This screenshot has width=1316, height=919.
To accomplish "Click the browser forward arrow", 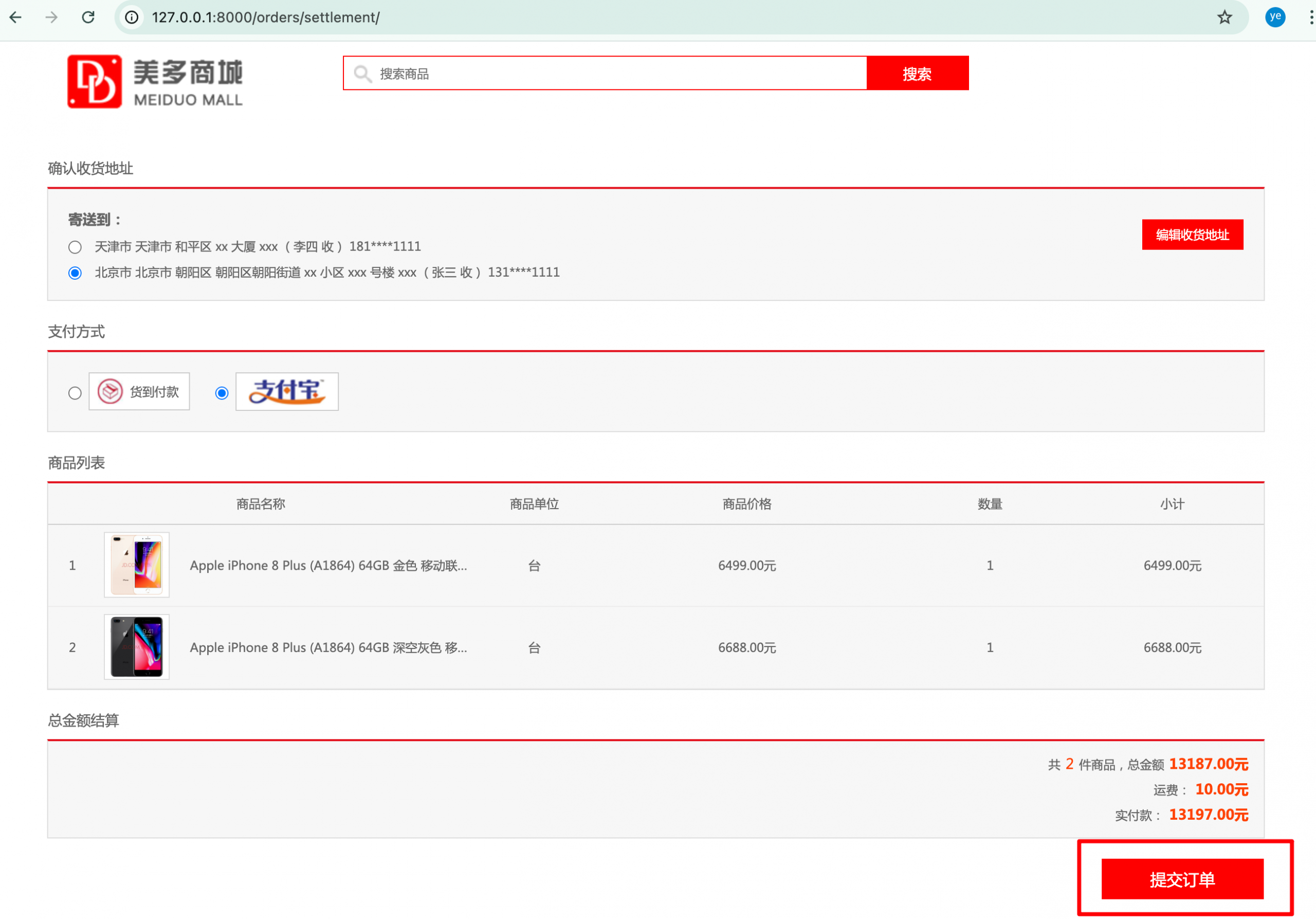I will click(x=51, y=17).
